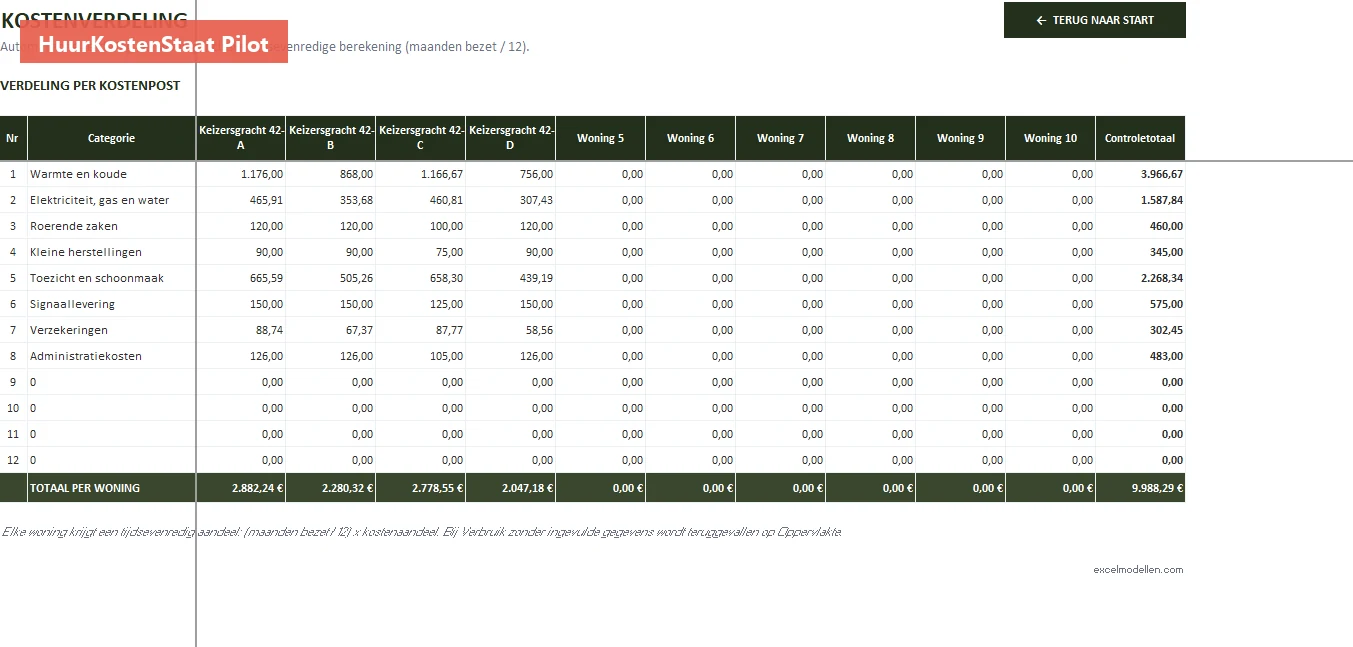1353x647 pixels.
Task: Select the control total 3.966,67
Action: coord(1141,174)
